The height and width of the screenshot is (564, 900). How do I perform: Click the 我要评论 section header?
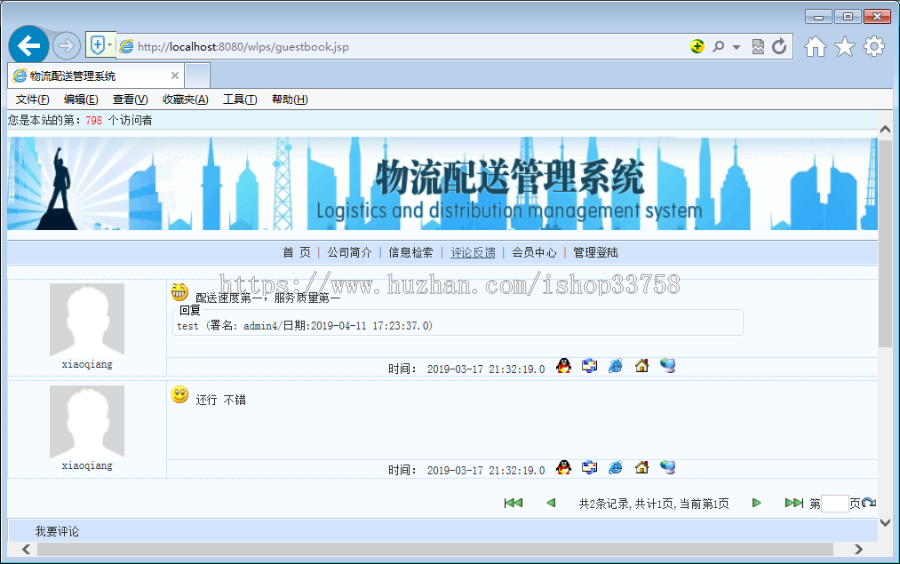tap(57, 531)
